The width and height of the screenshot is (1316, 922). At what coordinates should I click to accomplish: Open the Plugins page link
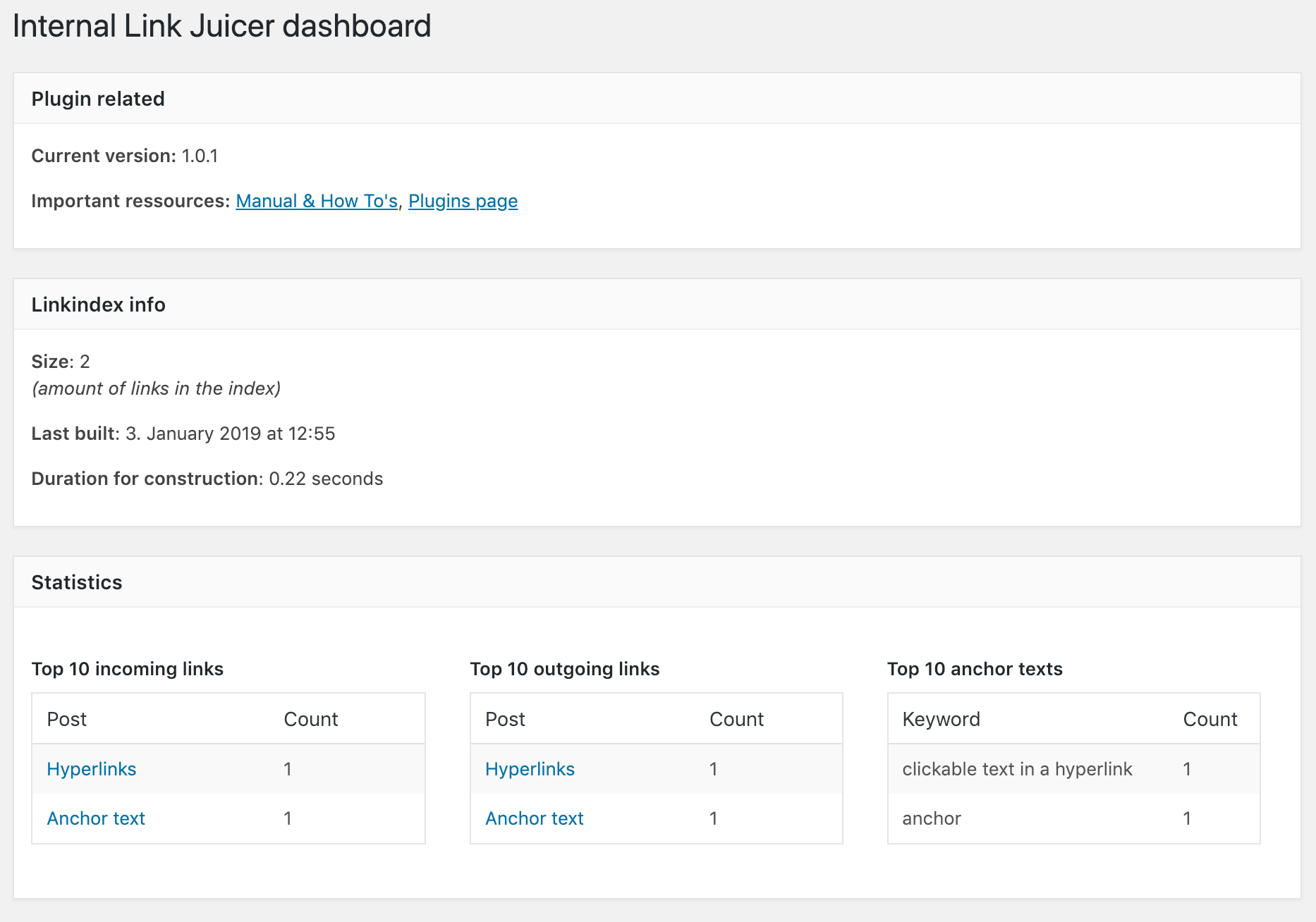coord(463,202)
